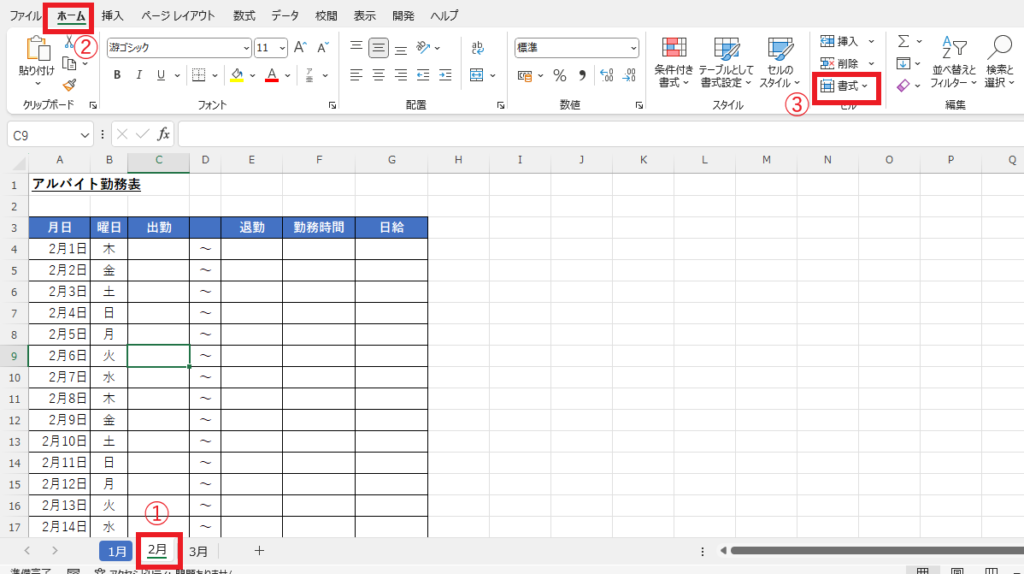
Task: Open the font color dropdown arrow
Action: [287, 76]
